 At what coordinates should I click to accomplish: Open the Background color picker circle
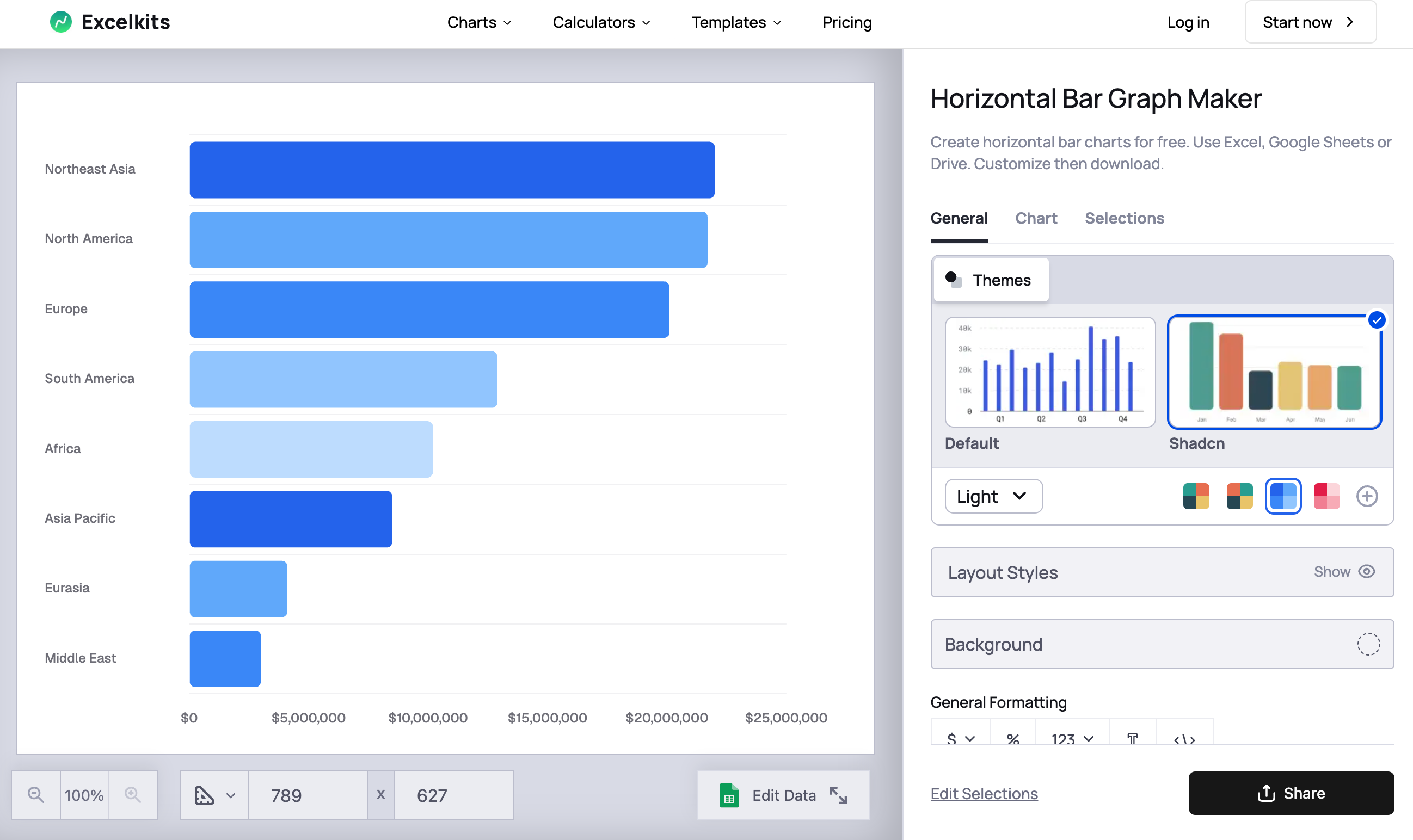[1368, 644]
